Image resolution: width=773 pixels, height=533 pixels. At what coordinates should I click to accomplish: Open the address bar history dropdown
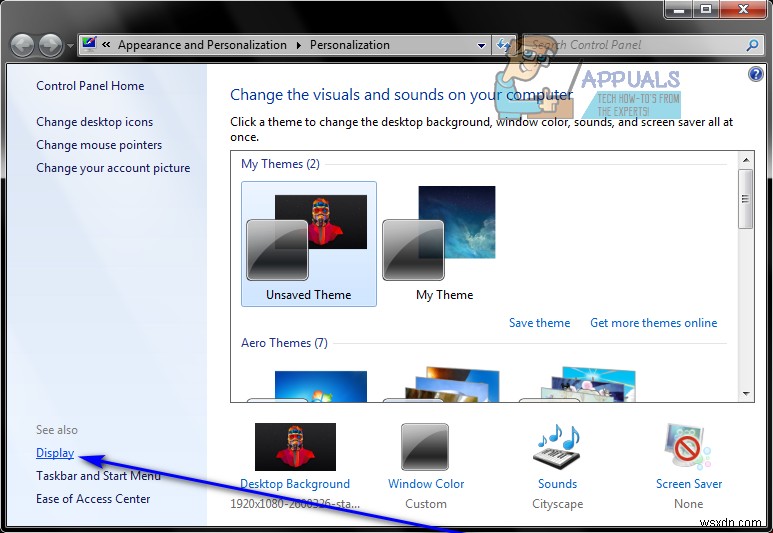(481, 45)
